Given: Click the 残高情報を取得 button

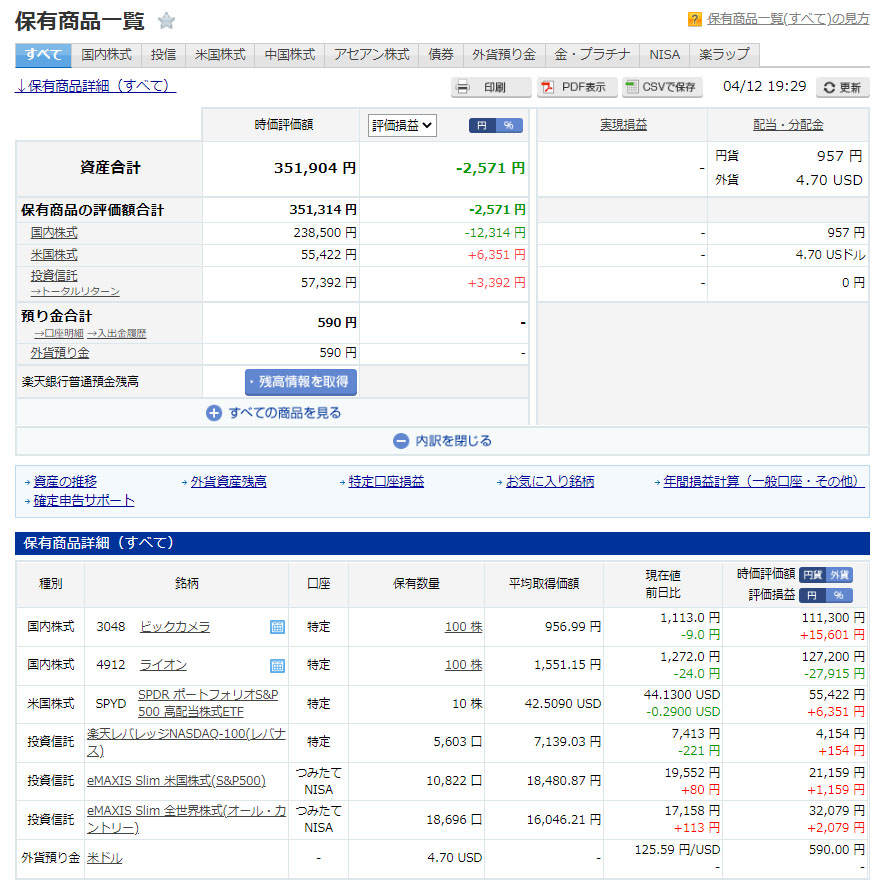Looking at the screenshot, I should [300, 382].
